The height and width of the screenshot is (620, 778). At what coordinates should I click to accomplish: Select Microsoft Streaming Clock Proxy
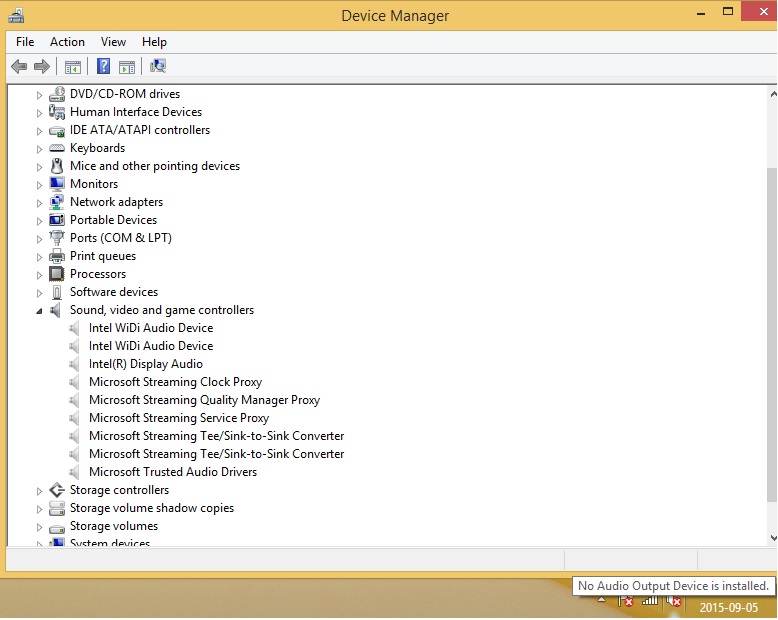click(175, 382)
